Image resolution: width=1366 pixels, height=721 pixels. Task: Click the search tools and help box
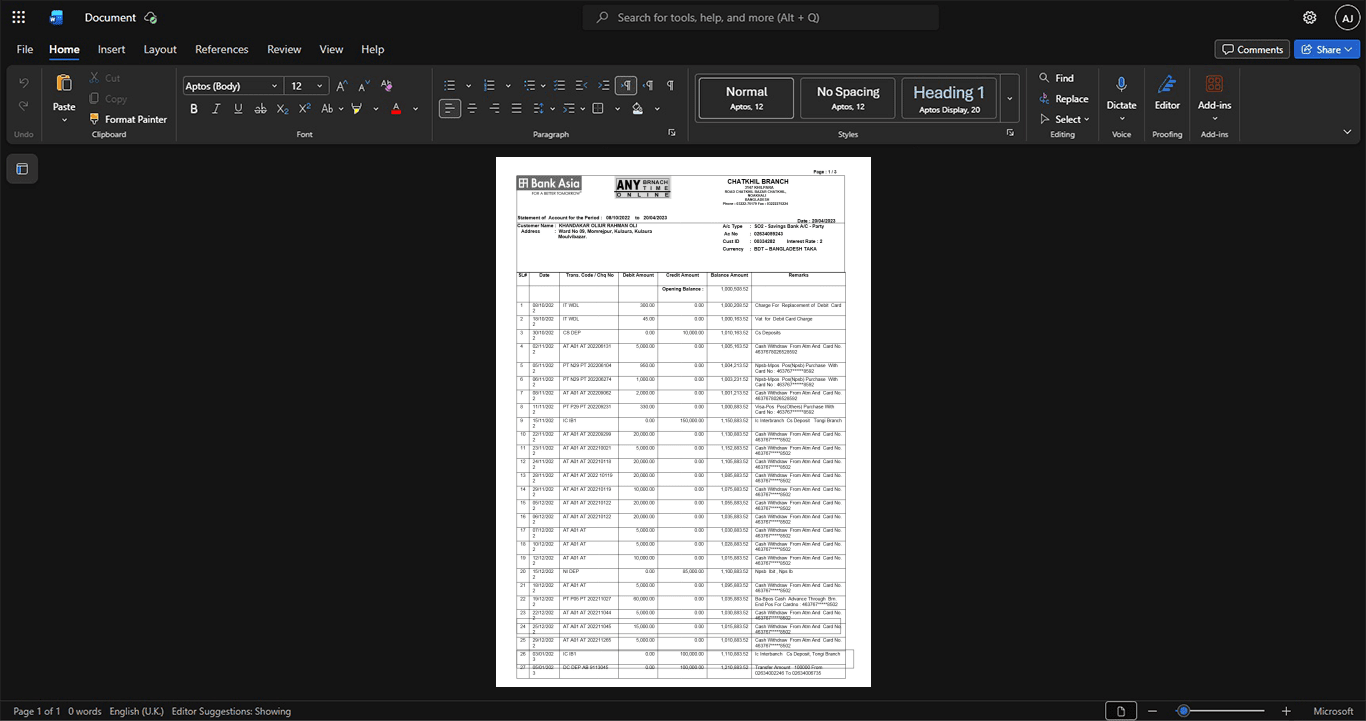pos(761,17)
